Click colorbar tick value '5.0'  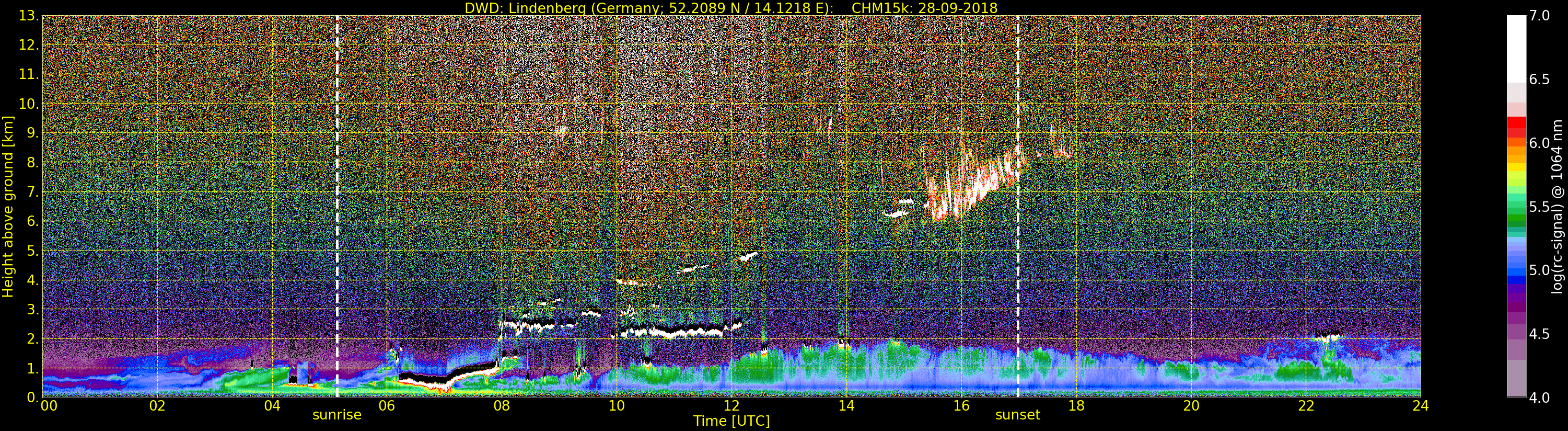[x=1539, y=270]
